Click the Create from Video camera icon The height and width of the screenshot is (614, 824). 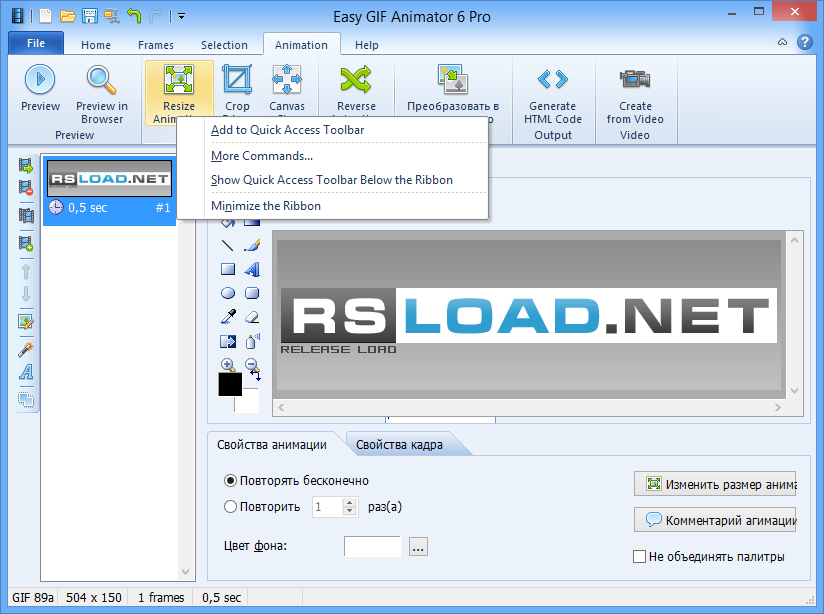point(635,80)
